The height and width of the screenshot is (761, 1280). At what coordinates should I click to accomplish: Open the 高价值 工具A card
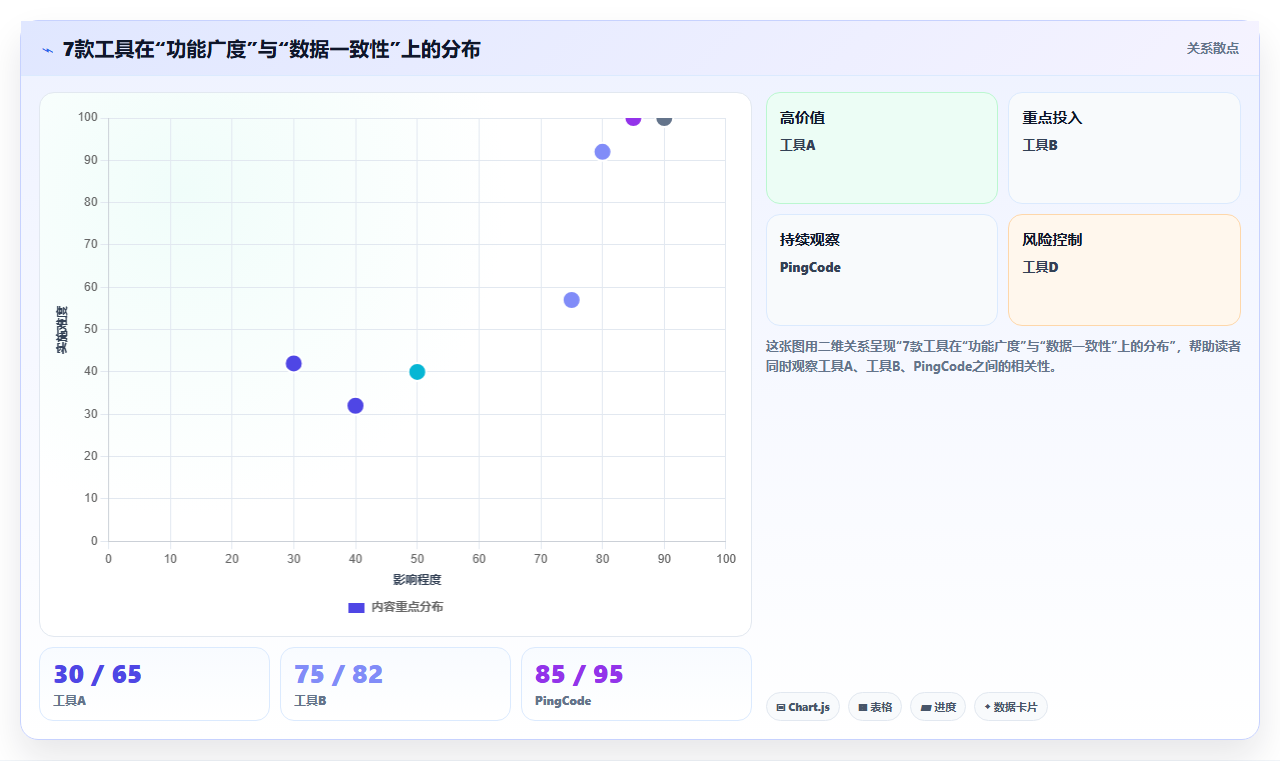[x=882, y=148]
